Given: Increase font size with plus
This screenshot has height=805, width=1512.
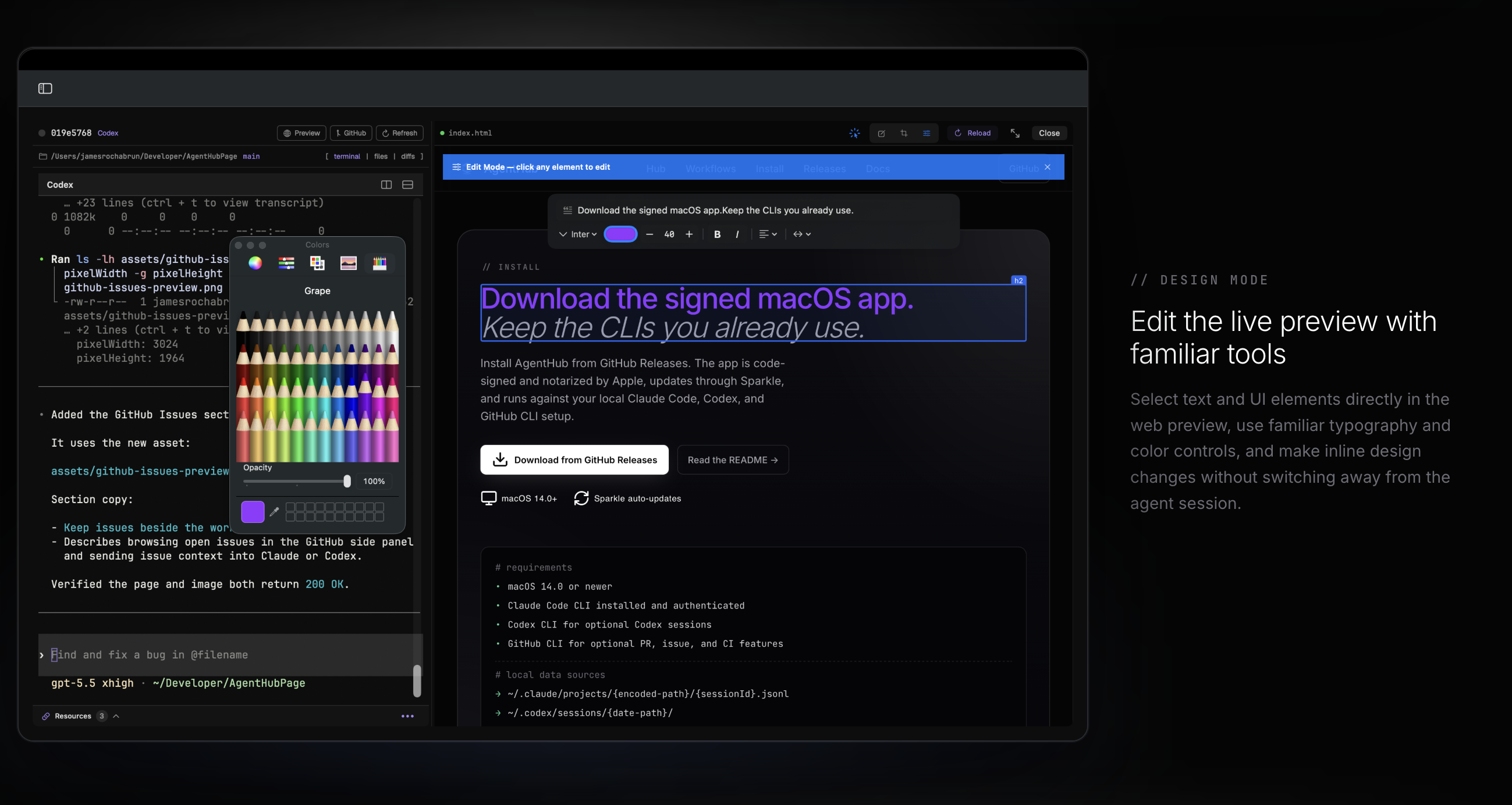Looking at the screenshot, I should point(689,234).
